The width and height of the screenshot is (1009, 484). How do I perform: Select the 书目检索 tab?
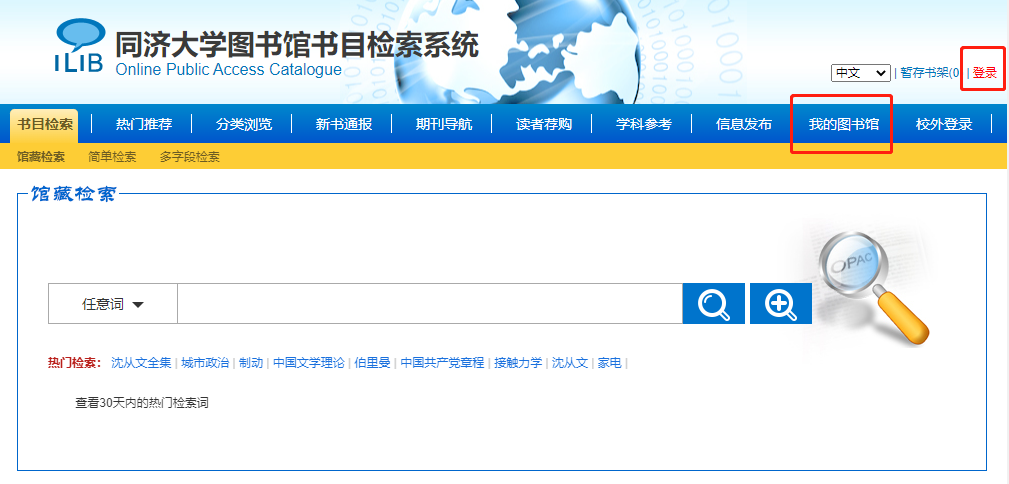point(44,125)
